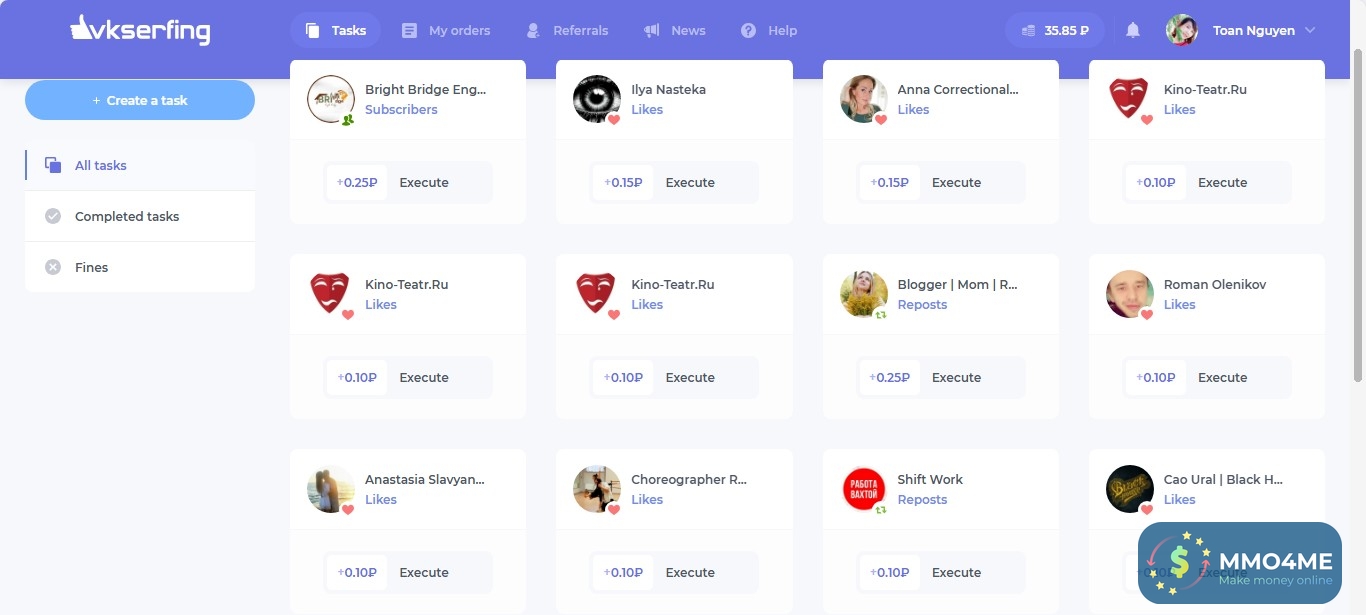Image resolution: width=1366 pixels, height=615 pixels.
Task: Open the Help tab
Action: click(769, 30)
